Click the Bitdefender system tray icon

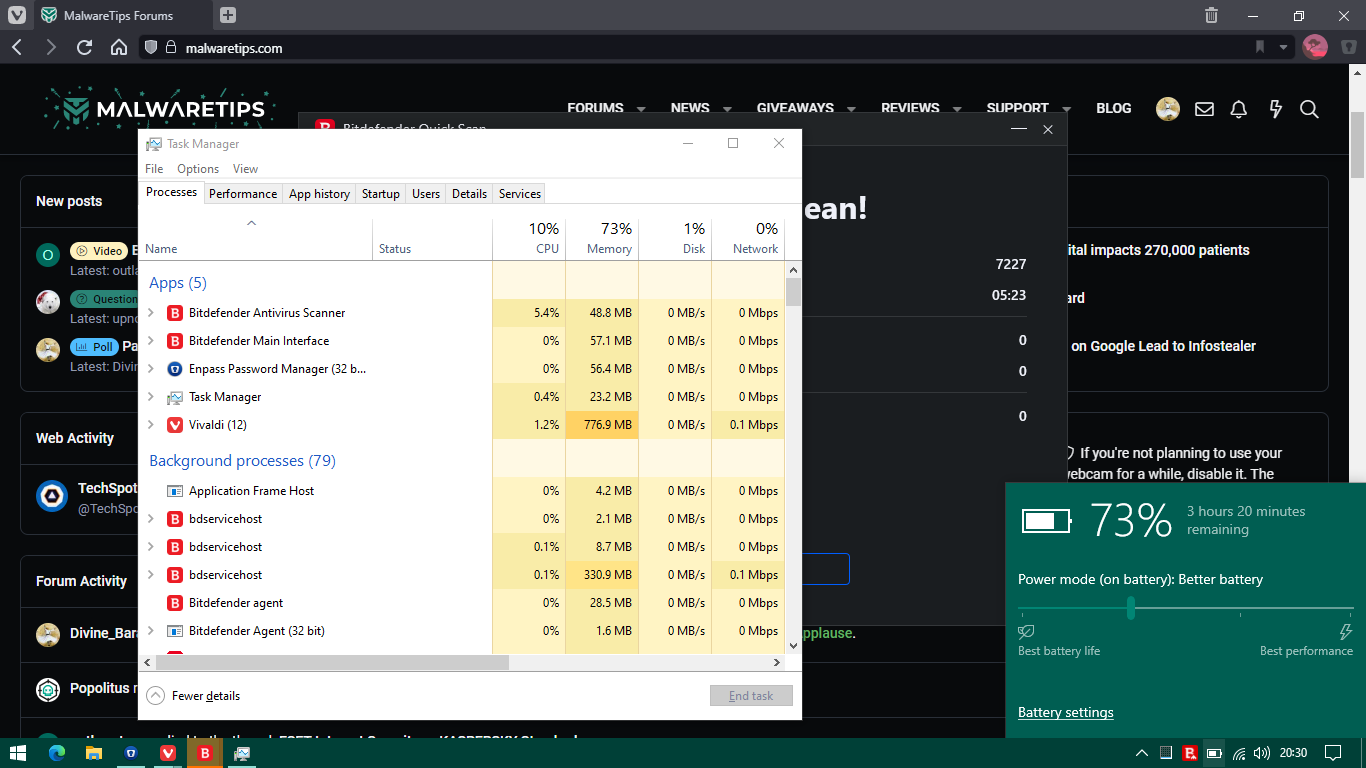pyautogui.click(x=1190, y=753)
